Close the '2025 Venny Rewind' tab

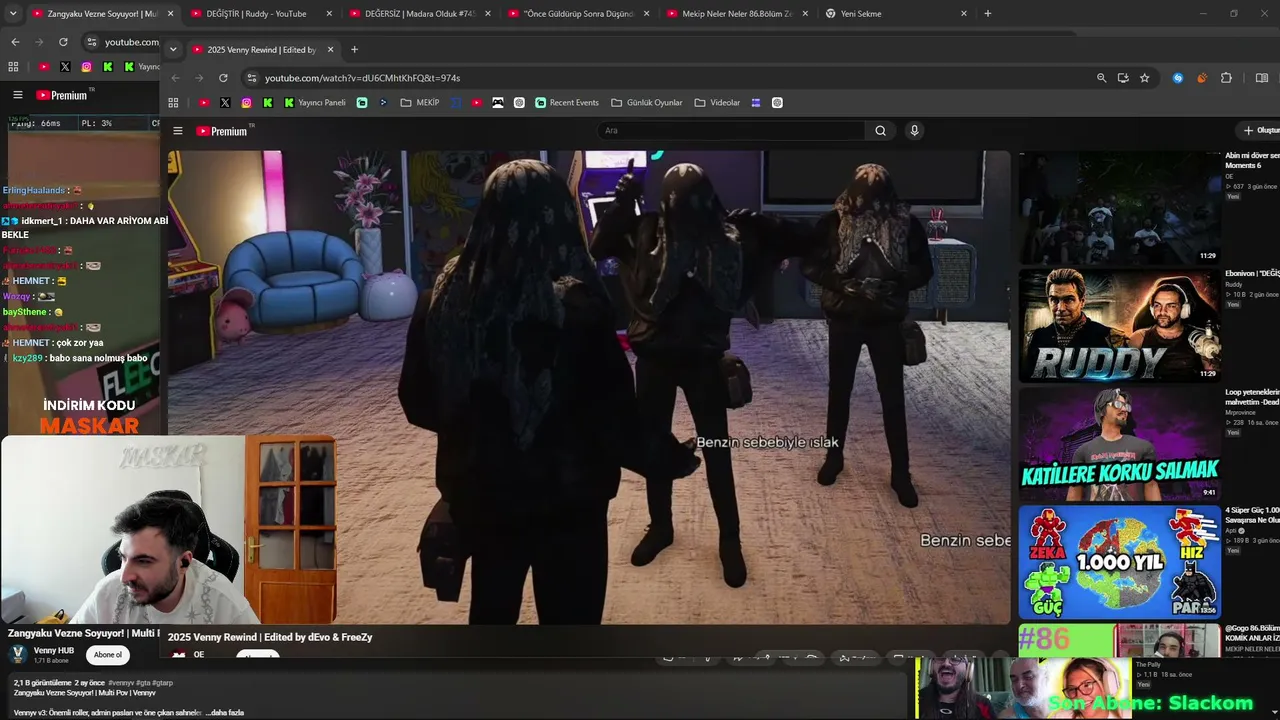330,49
